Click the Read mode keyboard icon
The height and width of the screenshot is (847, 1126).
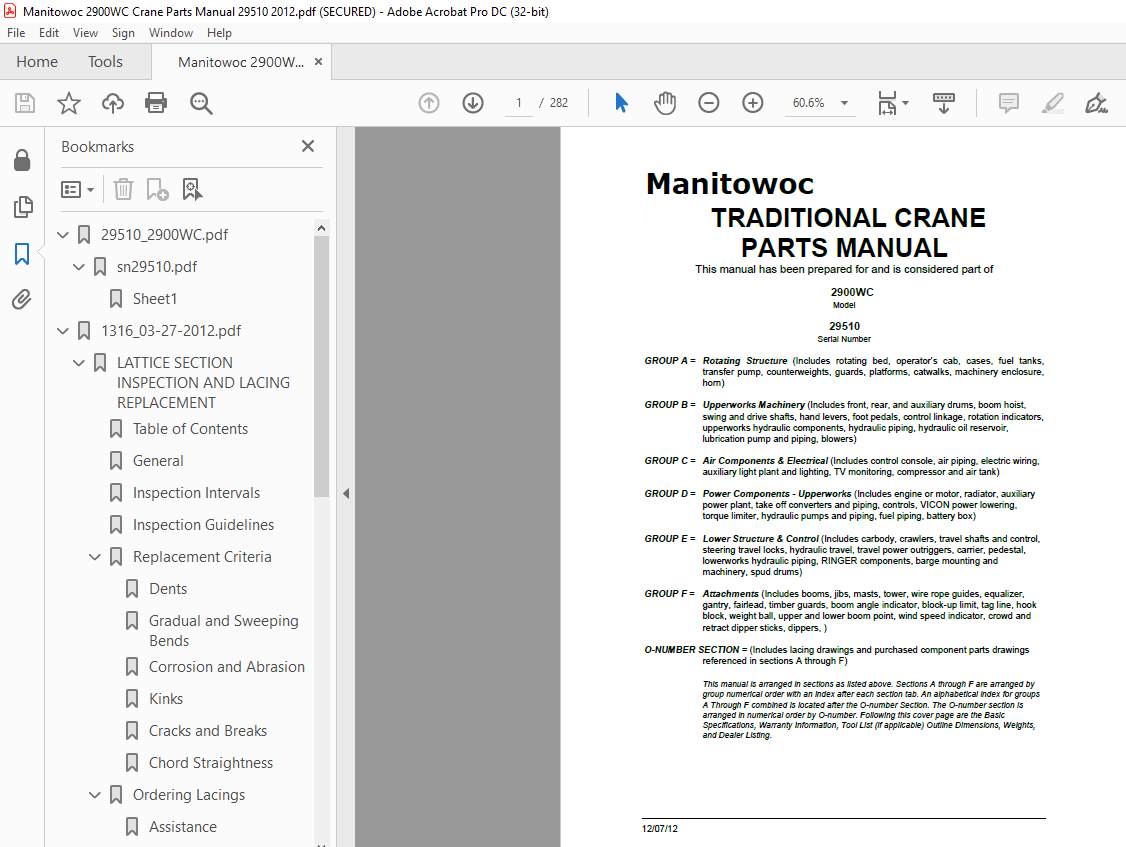[x=944, y=103]
